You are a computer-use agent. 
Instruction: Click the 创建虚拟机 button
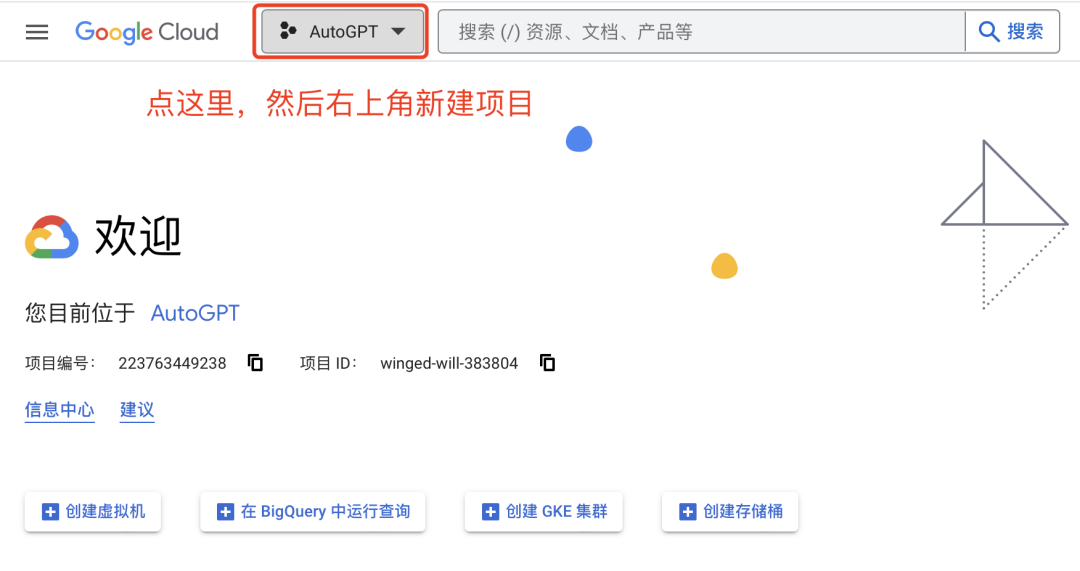93,512
